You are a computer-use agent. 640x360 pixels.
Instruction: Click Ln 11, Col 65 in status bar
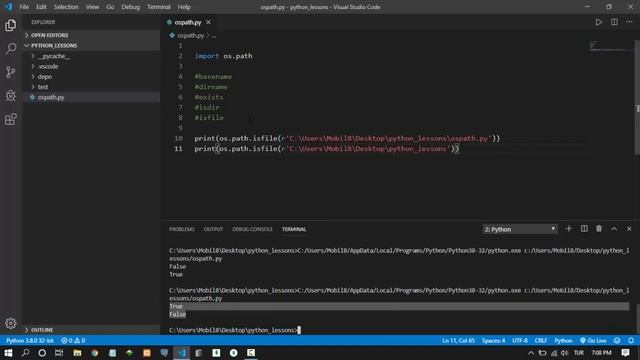pyautogui.click(x=458, y=340)
